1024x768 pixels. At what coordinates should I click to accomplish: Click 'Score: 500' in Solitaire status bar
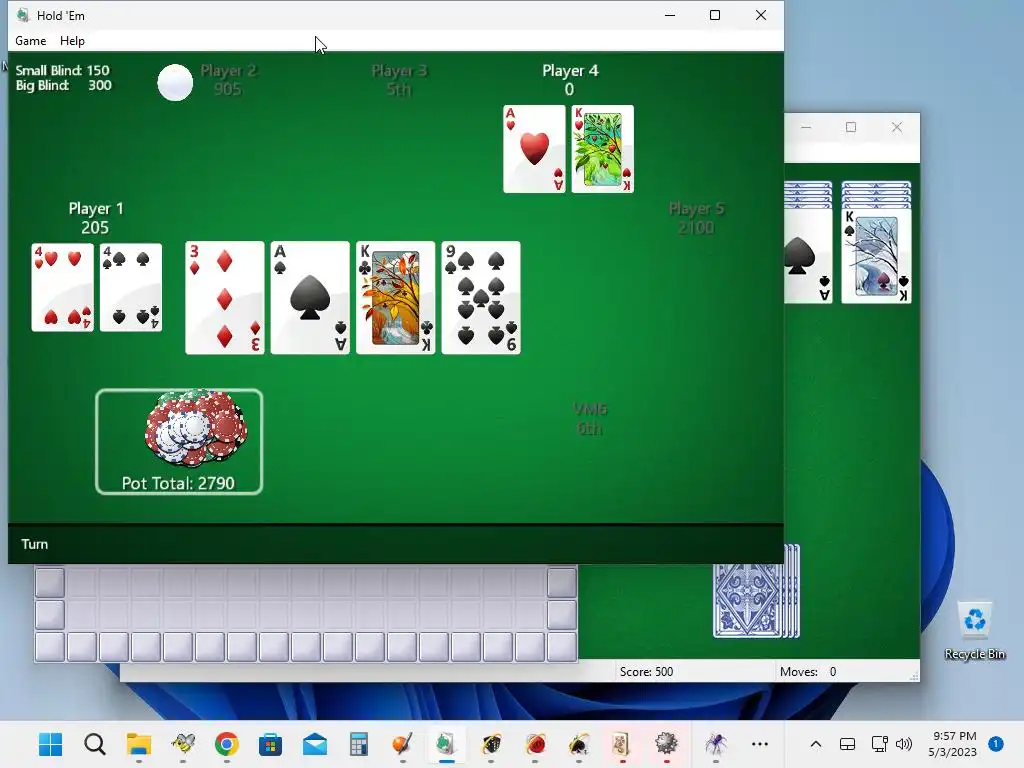point(646,671)
